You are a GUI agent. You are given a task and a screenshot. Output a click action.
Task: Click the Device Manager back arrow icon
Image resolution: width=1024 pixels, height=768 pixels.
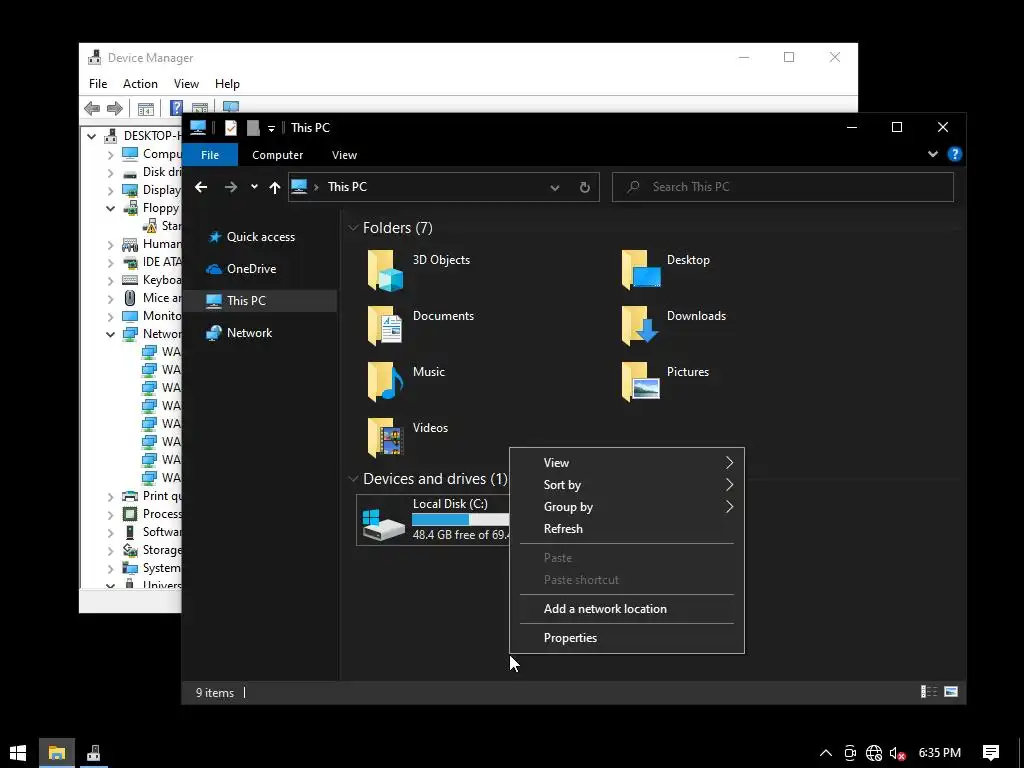[92, 108]
